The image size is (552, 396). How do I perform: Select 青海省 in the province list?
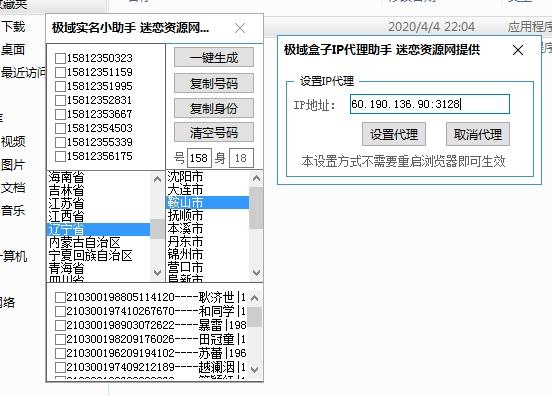pos(99,269)
